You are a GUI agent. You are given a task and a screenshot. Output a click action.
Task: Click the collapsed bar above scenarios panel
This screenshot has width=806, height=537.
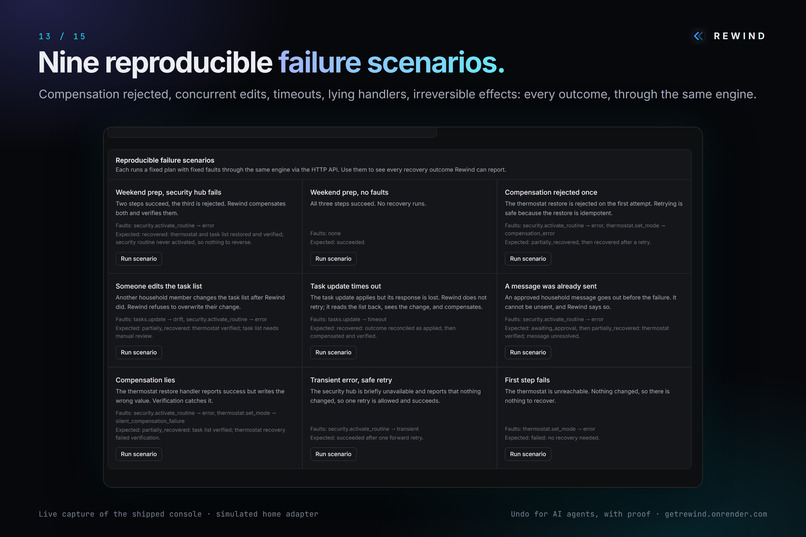point(272,133)
